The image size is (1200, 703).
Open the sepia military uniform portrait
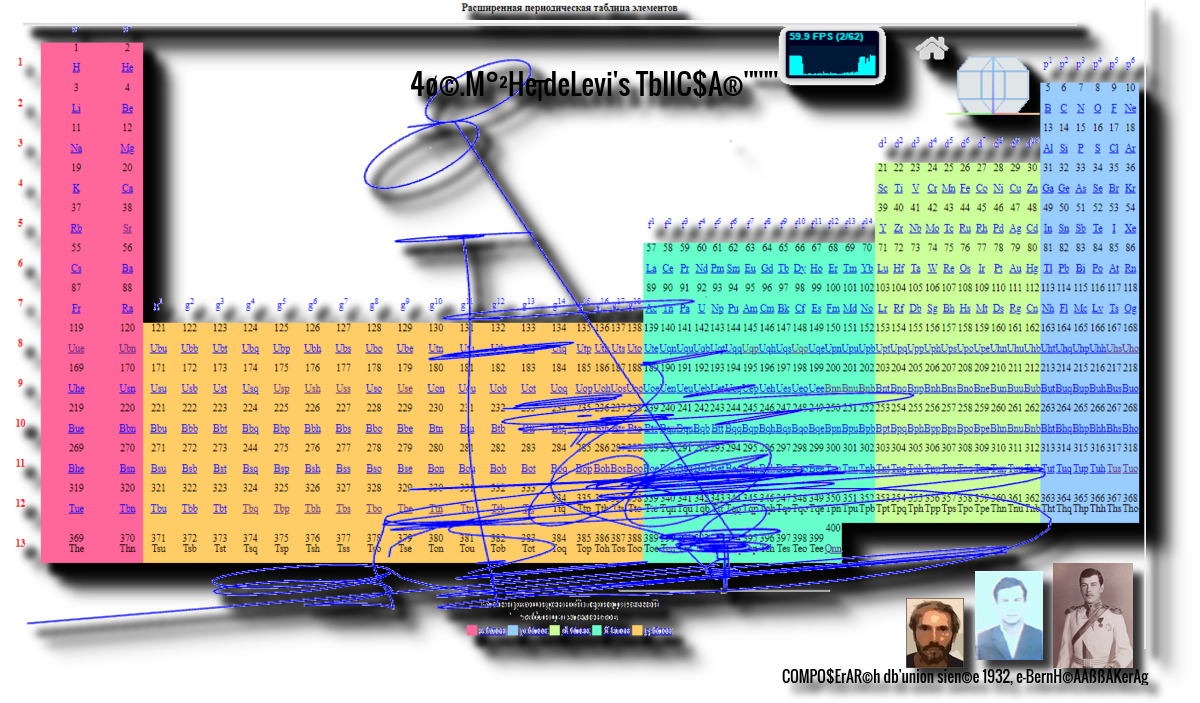pyautogui.click(x=1092, y=615)
